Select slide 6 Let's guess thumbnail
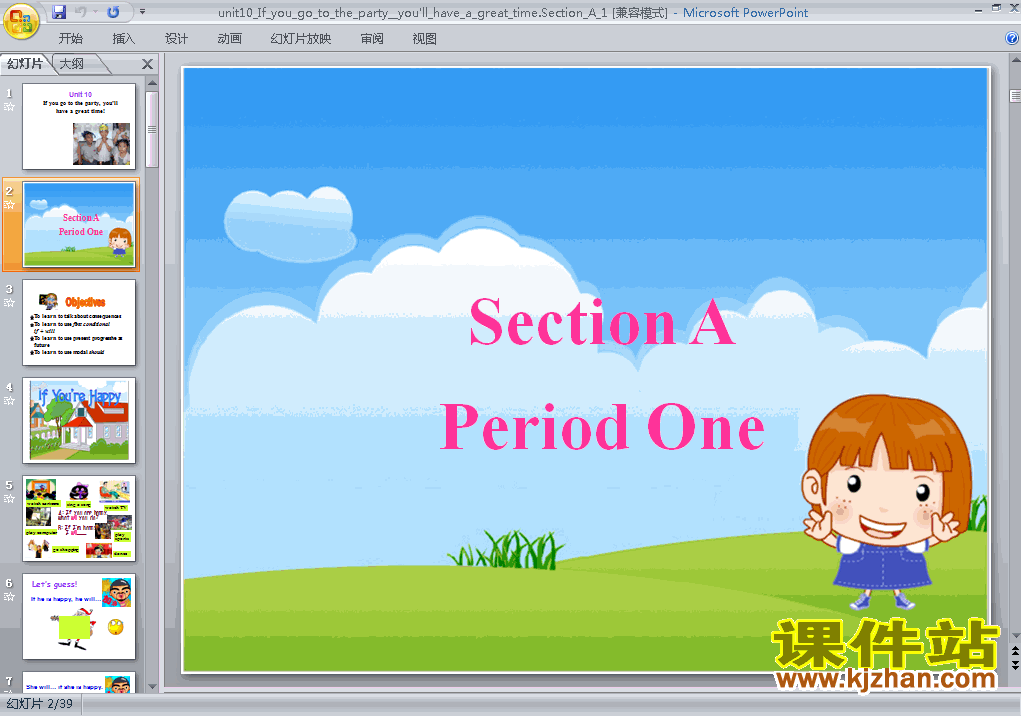1021x716 pixels. click(x=79, y=616)
